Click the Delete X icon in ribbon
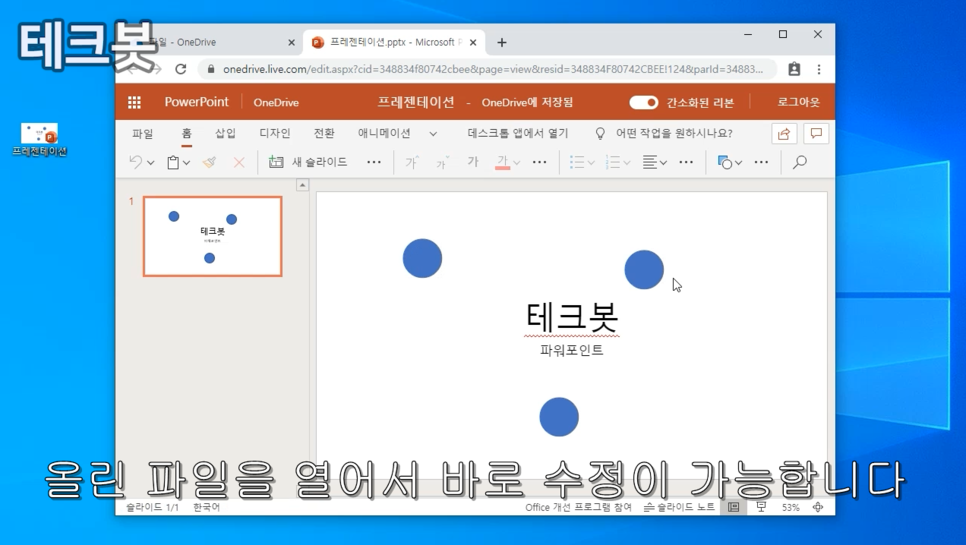This screenshot has height=545, width=966. [x=239, y=163]
